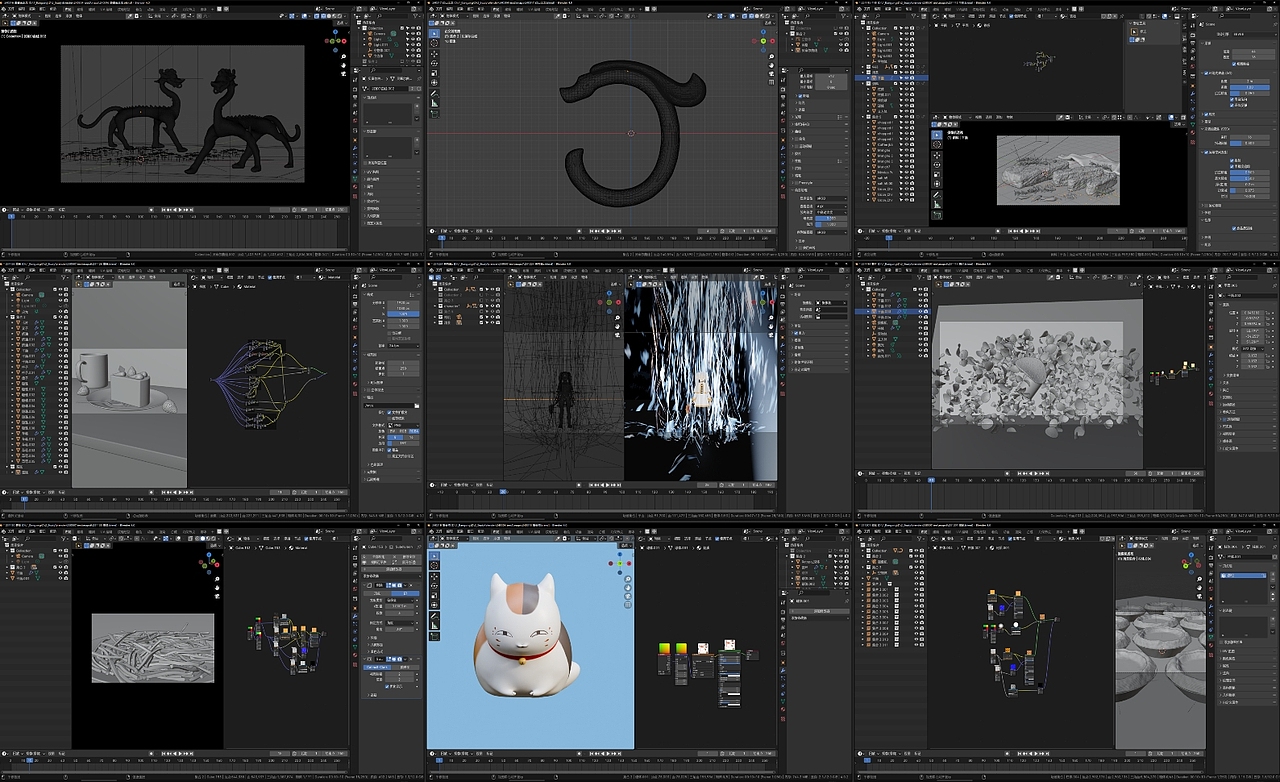
Task: Pick Cursor tool in top-right window lower viewport
Action: click(937, 145)
